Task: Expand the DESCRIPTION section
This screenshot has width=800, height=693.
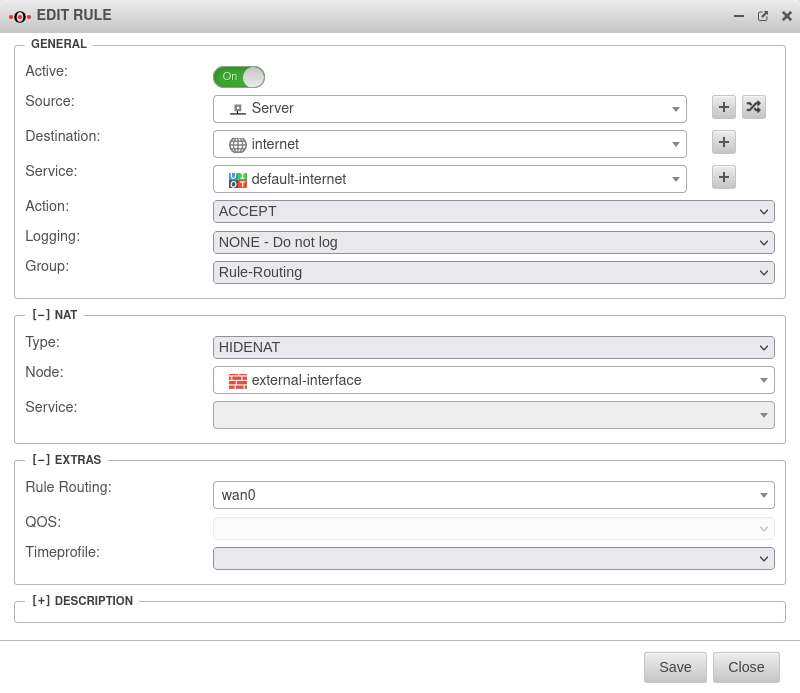Action: pos(41,601)
